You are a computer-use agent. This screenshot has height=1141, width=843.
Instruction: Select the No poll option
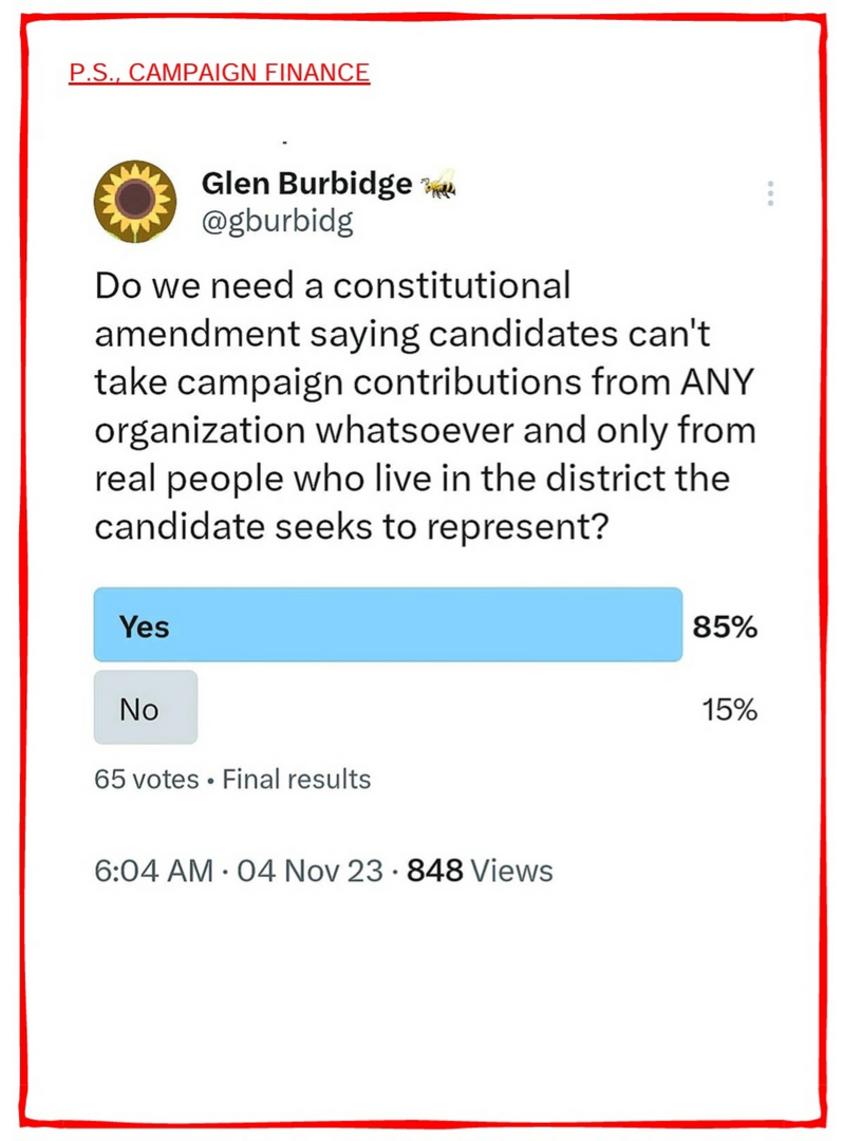146,707
